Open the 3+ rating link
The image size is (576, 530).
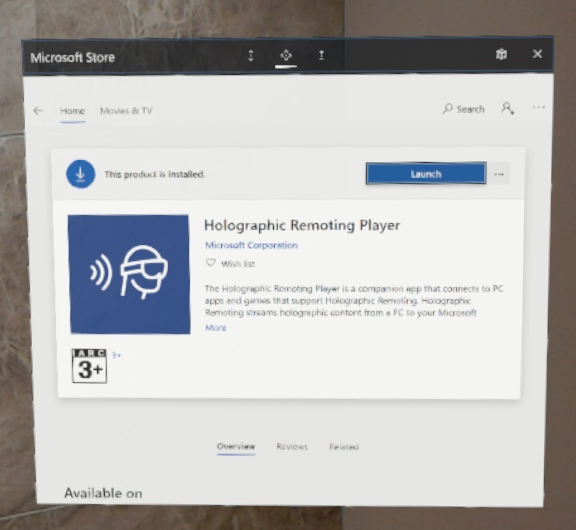click(x=116, y=355)
